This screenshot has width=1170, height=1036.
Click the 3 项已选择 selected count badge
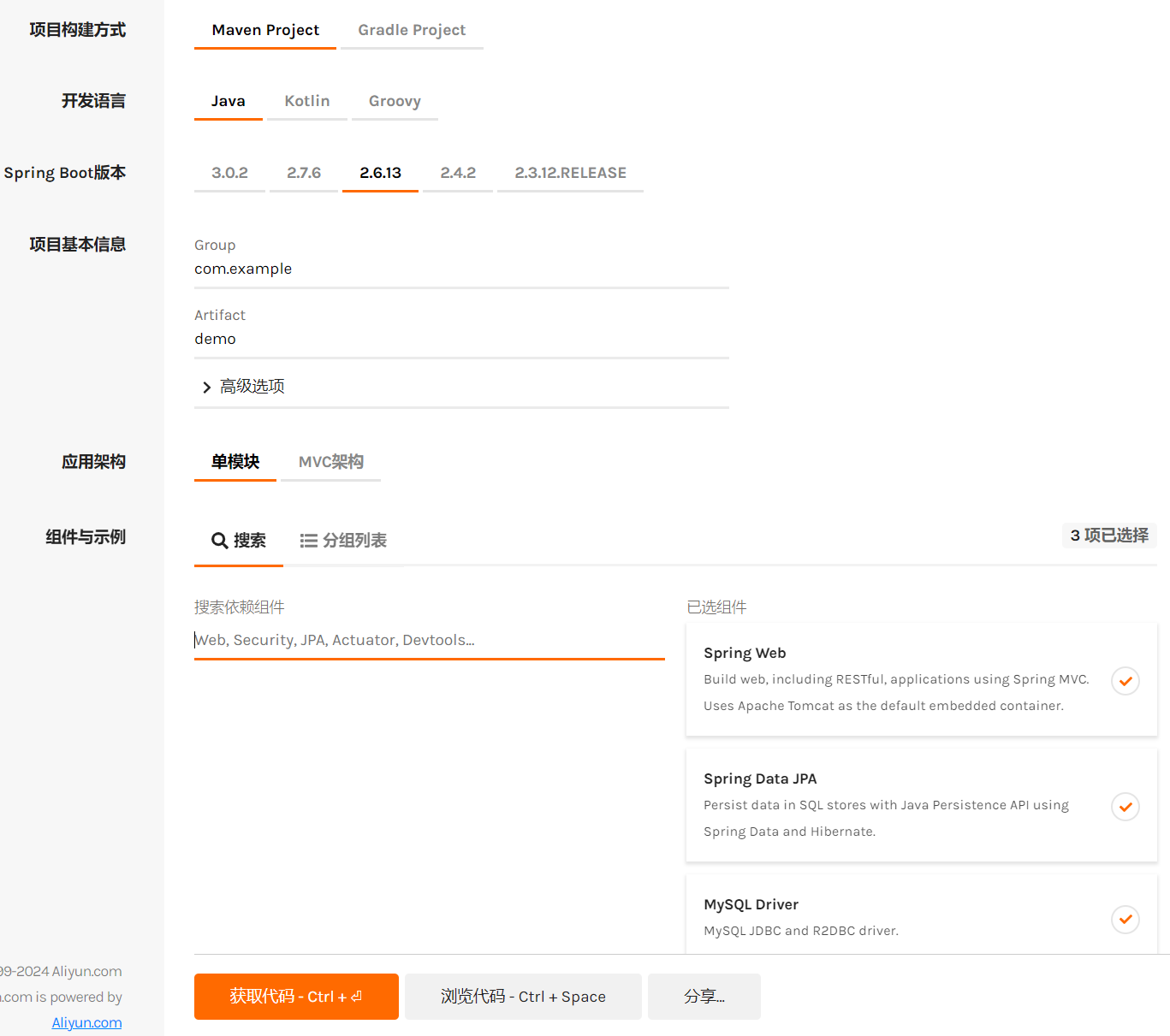point(1108,536)
